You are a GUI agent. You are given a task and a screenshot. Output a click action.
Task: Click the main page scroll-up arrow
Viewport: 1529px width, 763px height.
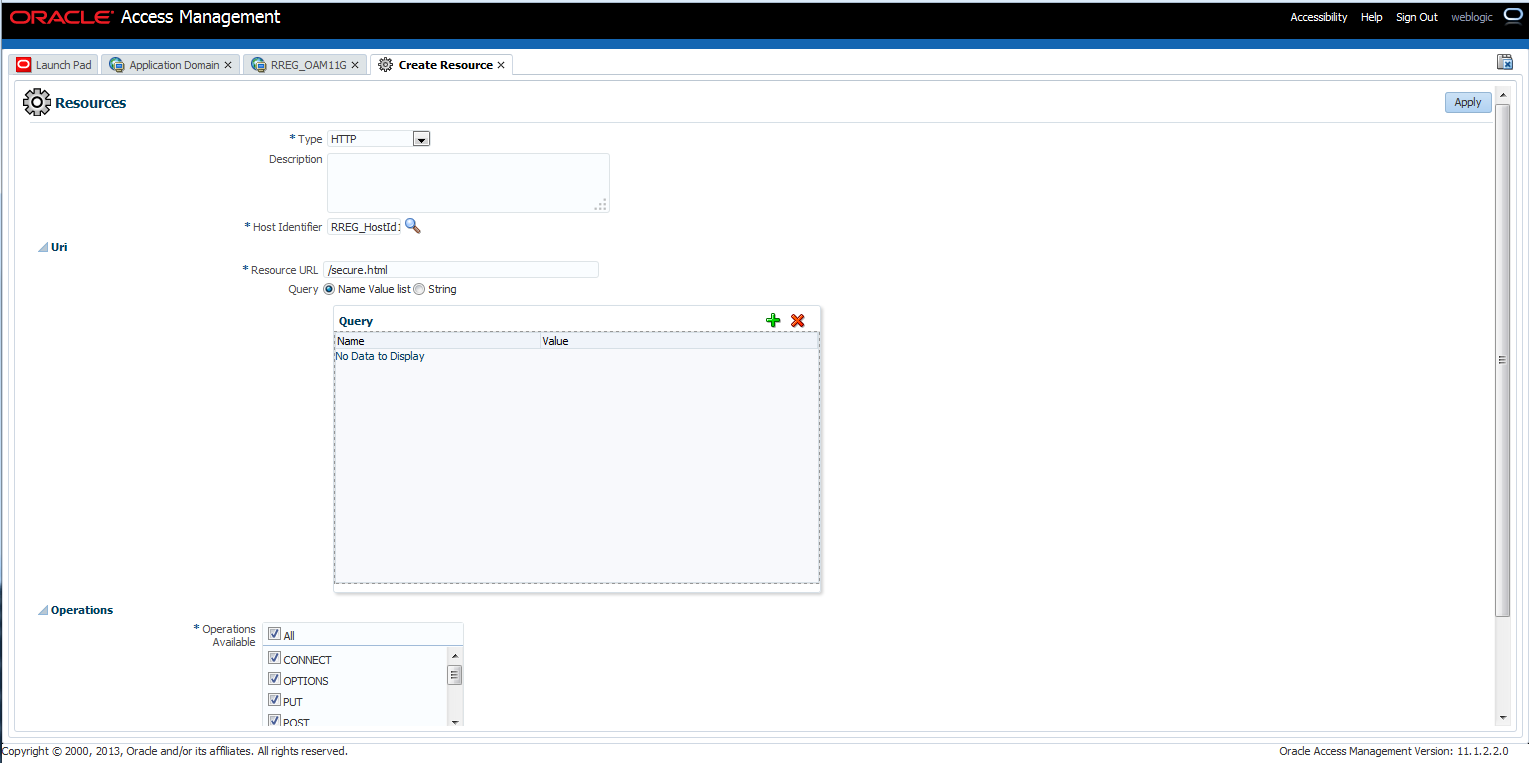1502,95
